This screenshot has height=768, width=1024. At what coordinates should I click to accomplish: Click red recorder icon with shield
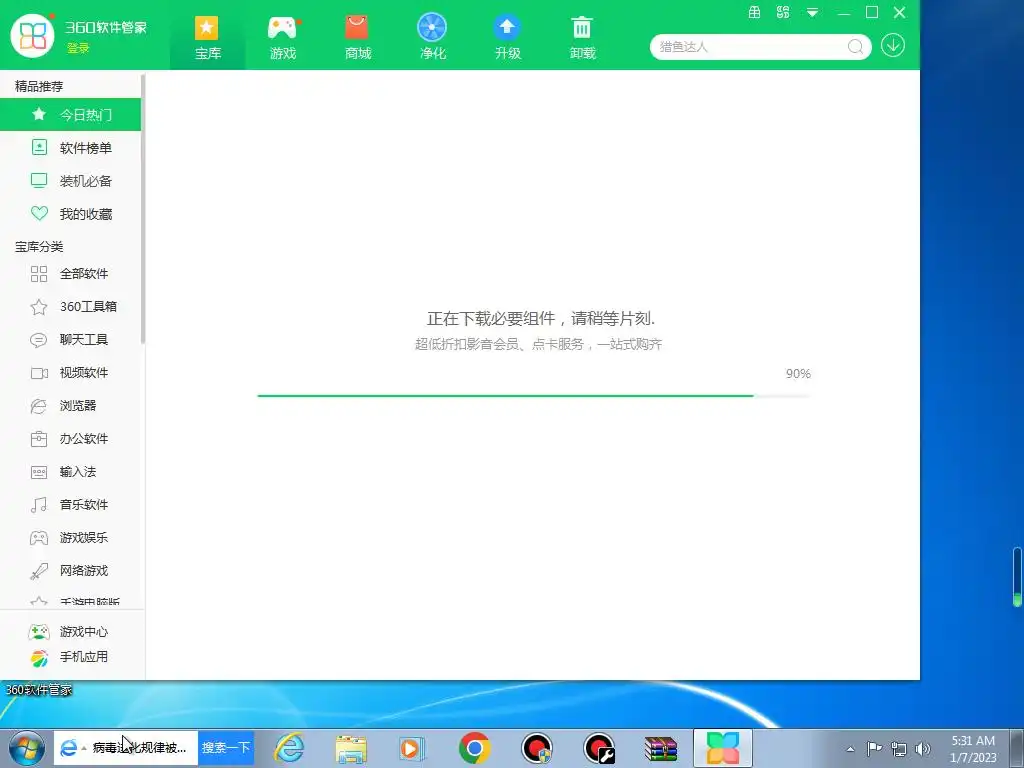537,748
